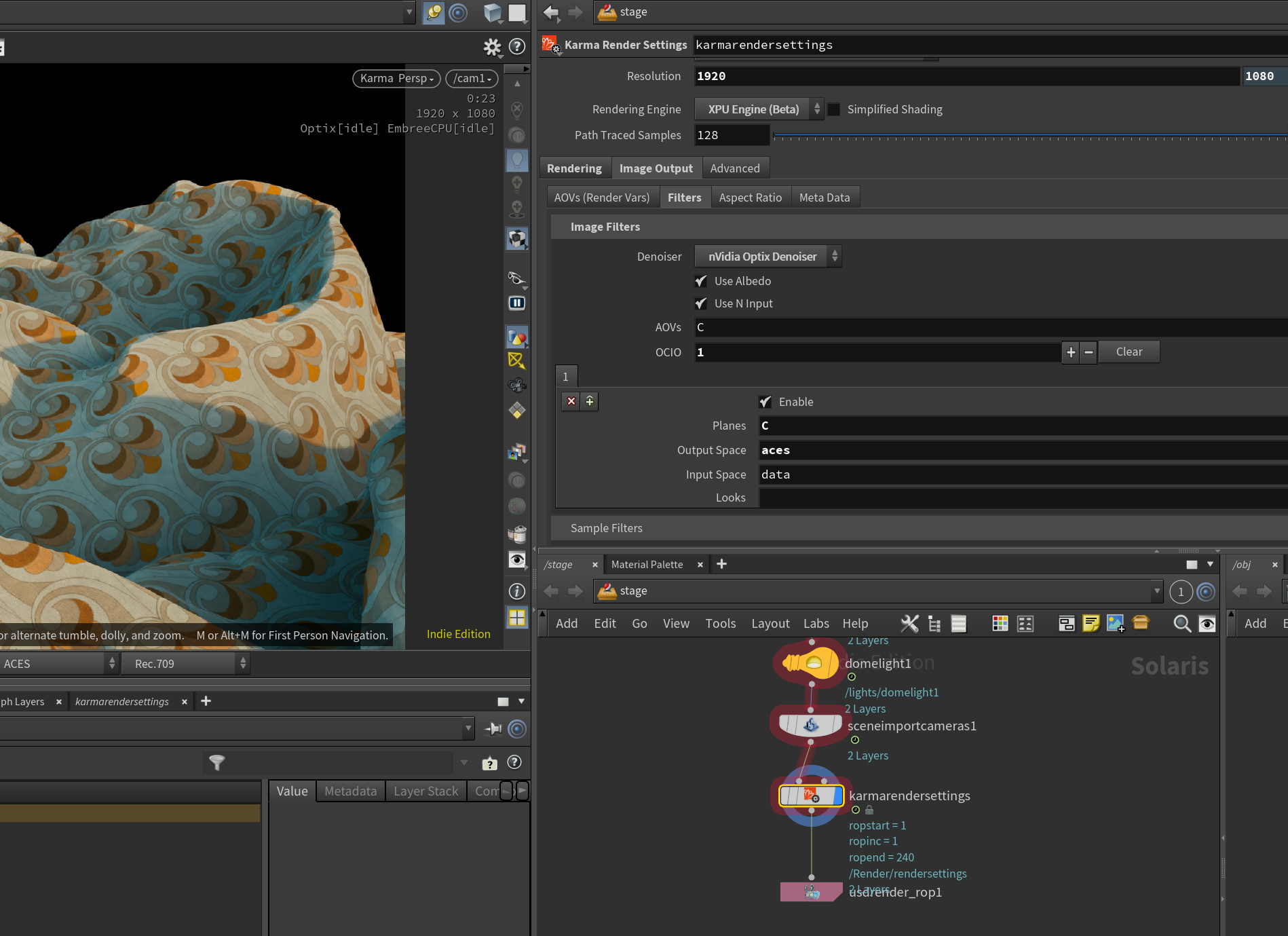Screen dimensions: 1288x936
Task: Open the sticky note icon in network toolbar
Action: tap(1091, 623)
